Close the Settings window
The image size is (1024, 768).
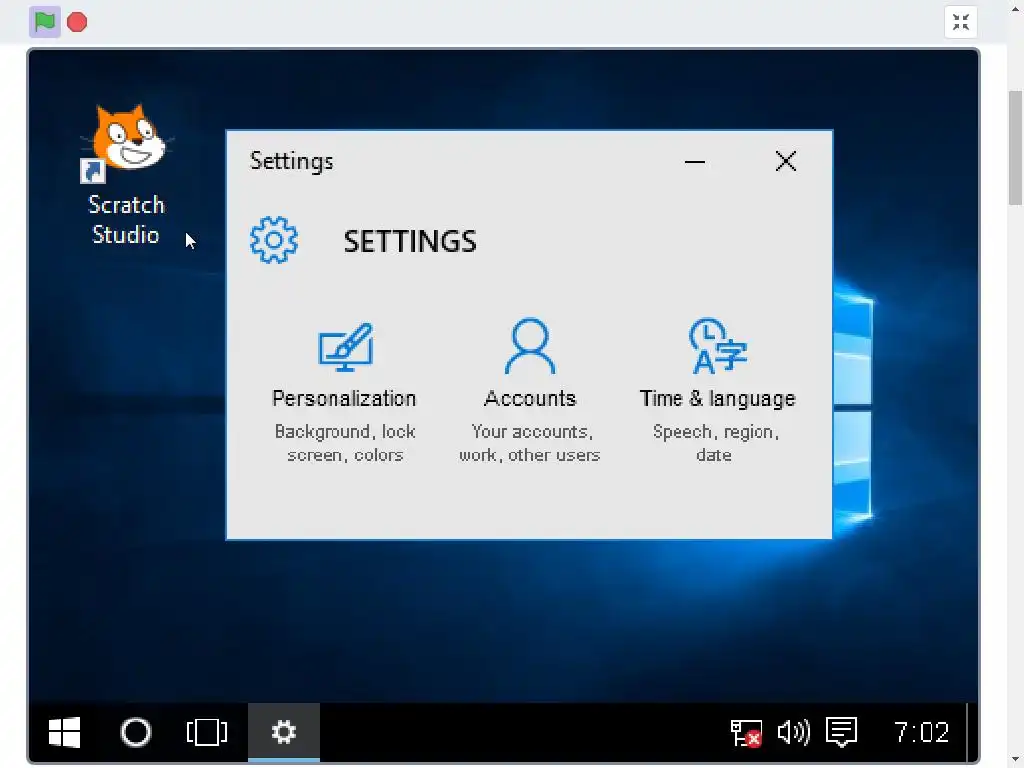tap(786, 161)
